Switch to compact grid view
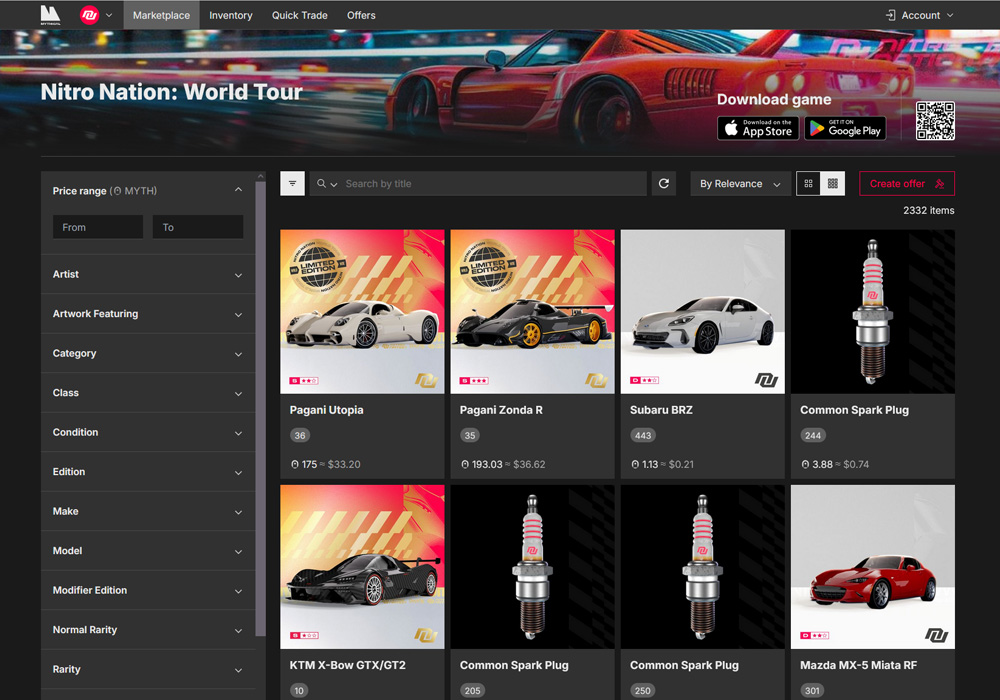Image resolution: width=1000 pixels, height=700 pixels. point(833,184)
